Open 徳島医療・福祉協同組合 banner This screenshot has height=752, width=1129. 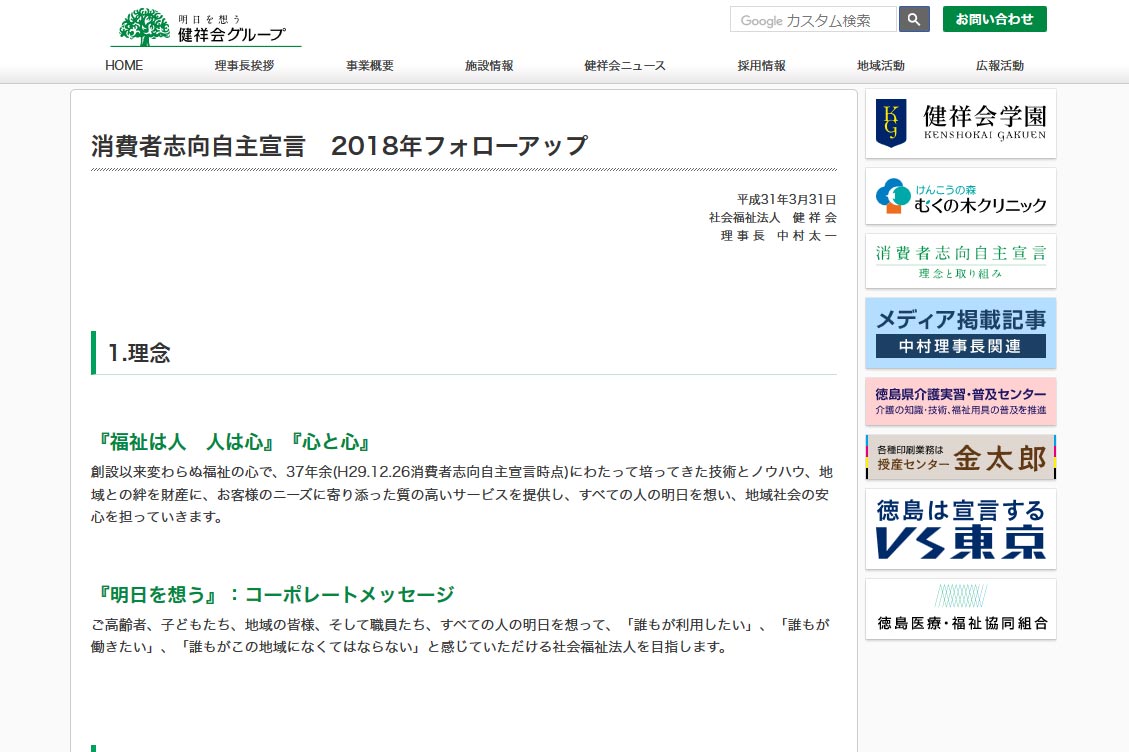[961, 609]
